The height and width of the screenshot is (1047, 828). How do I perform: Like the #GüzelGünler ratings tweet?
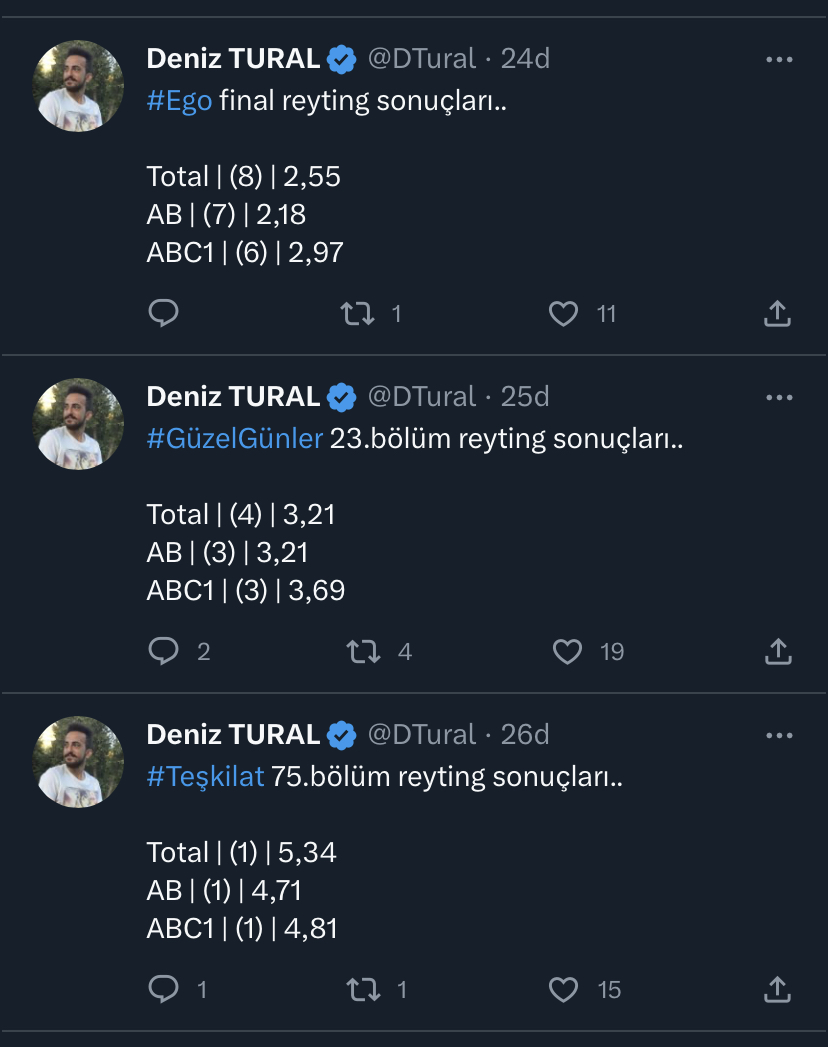click(x=567, y=652)
